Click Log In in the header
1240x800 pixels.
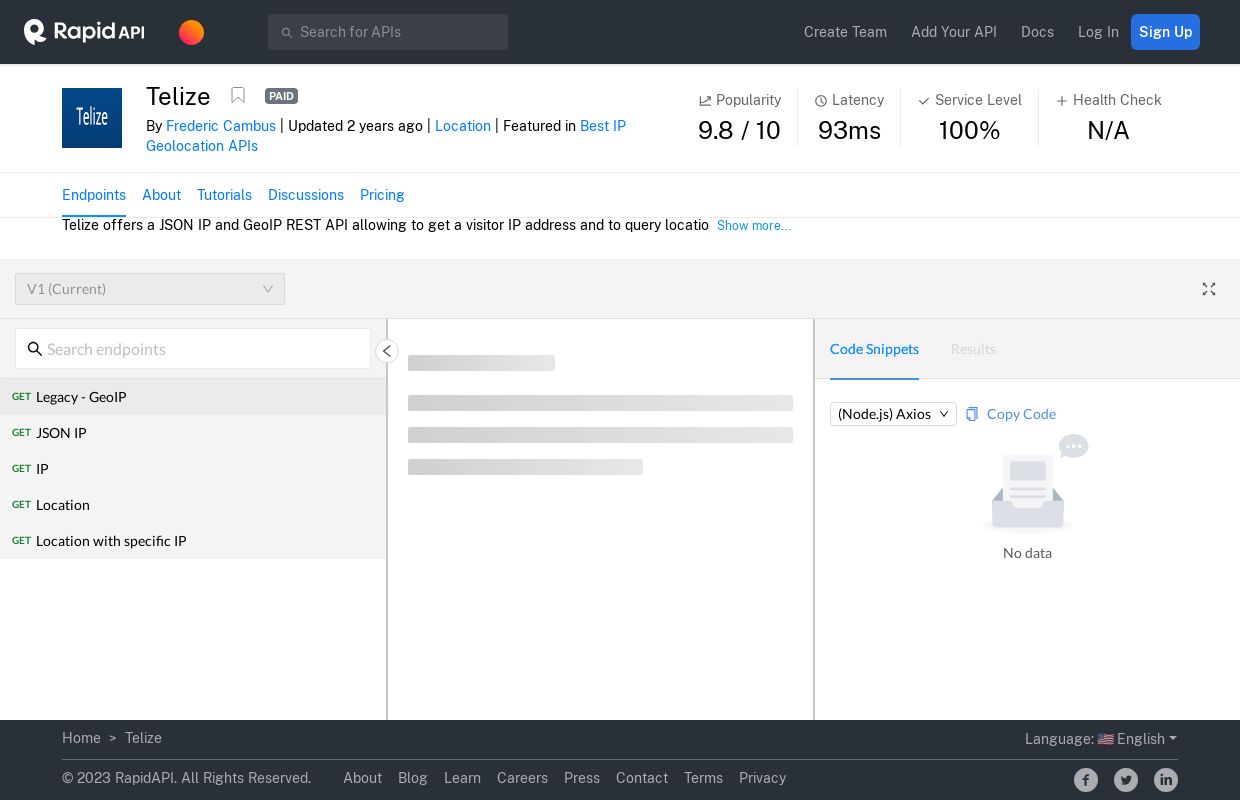click(x=1098, y=32)
